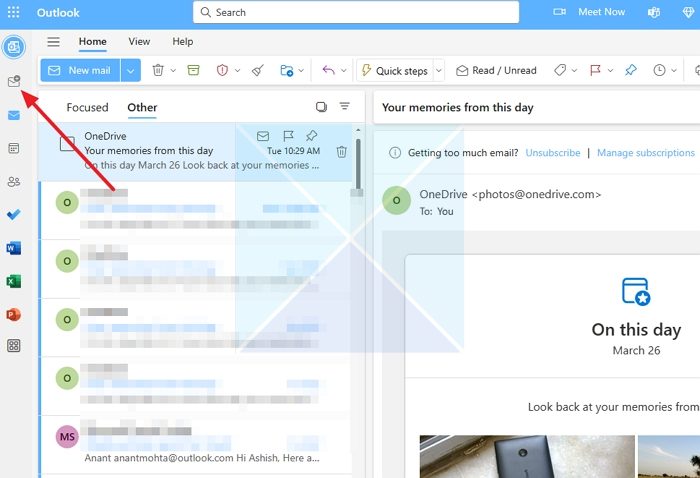
Task: Click the Outlook profile icon in sidebar
Action: [x=14, y=47]
